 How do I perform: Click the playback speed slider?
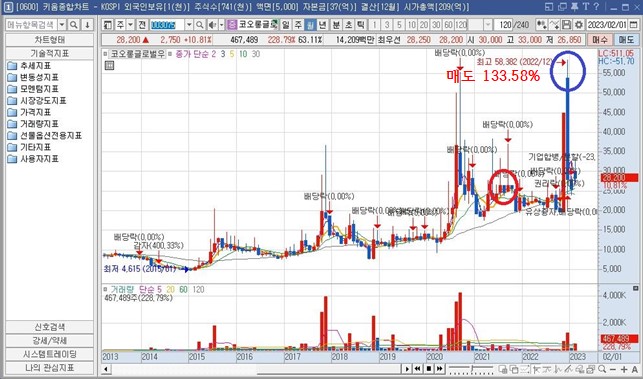pos(470,369)
